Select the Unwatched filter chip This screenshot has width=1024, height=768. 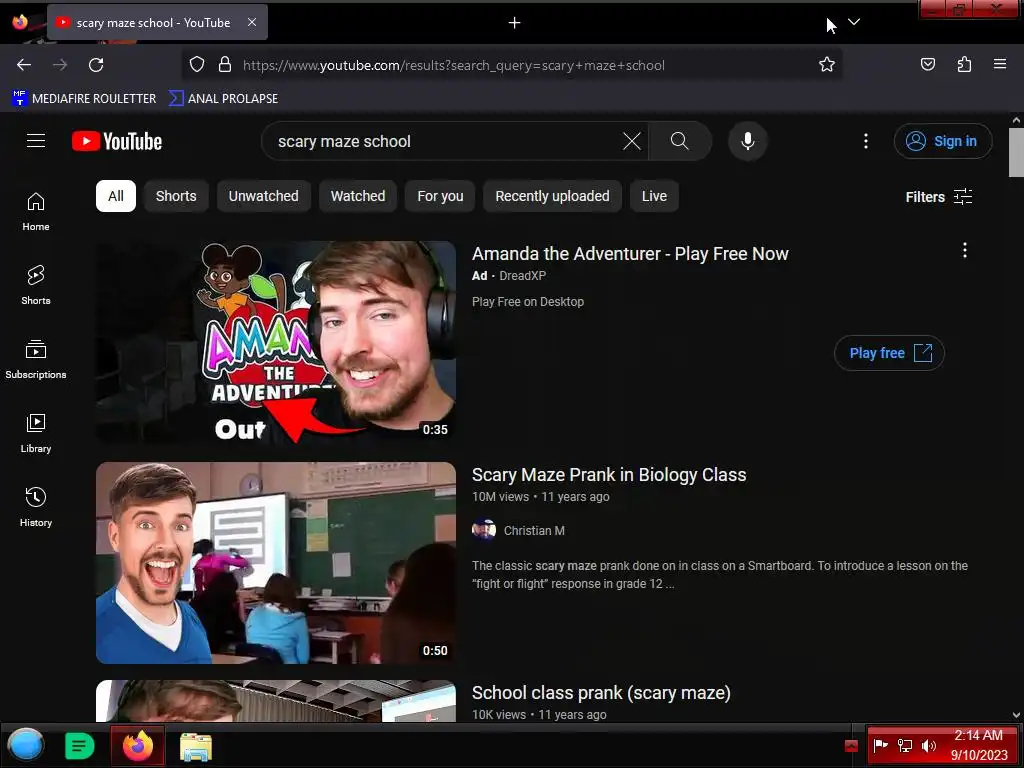(264, 196)
